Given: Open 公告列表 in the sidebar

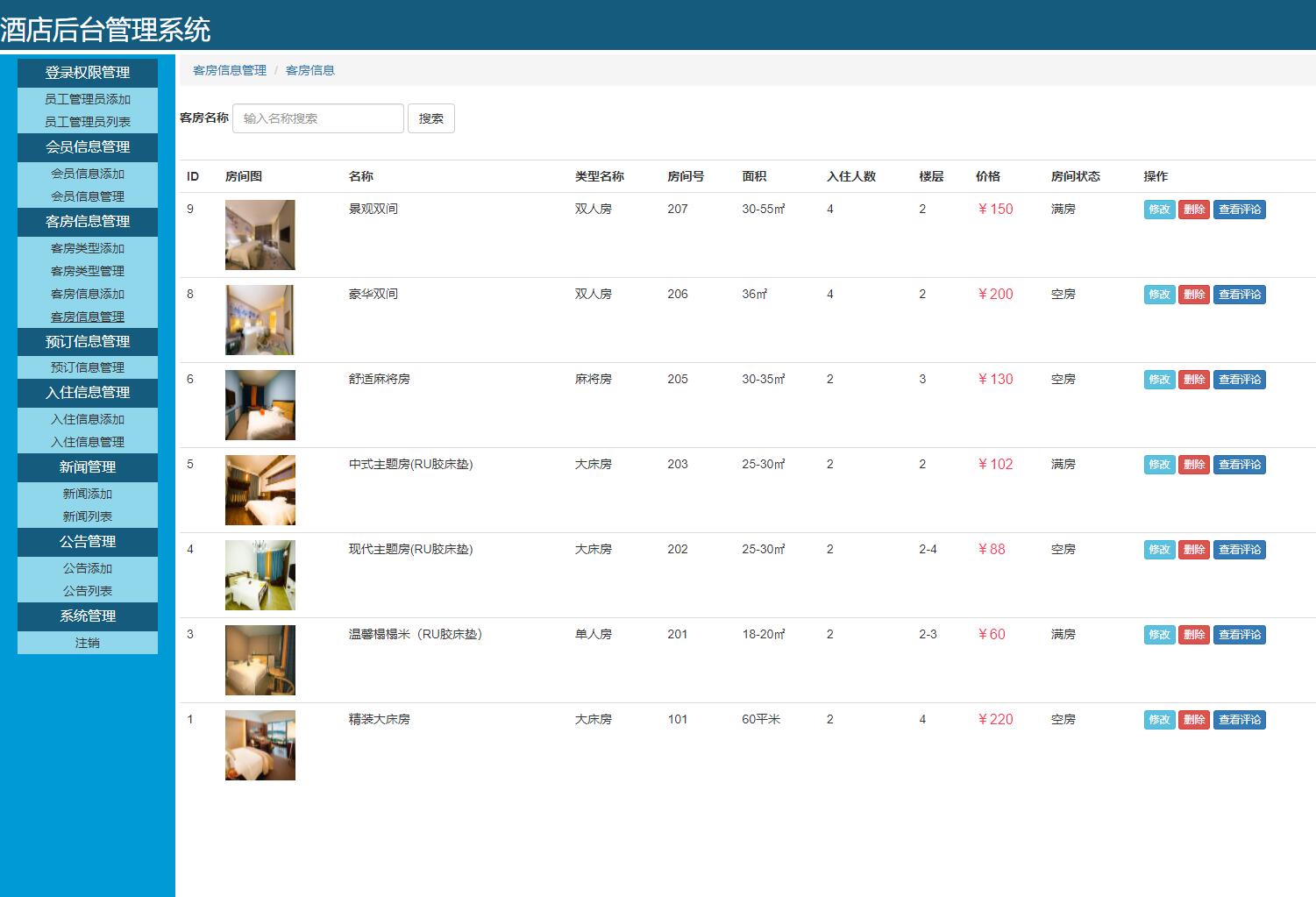Looking at the screenshot, I should tap(87, 590).
